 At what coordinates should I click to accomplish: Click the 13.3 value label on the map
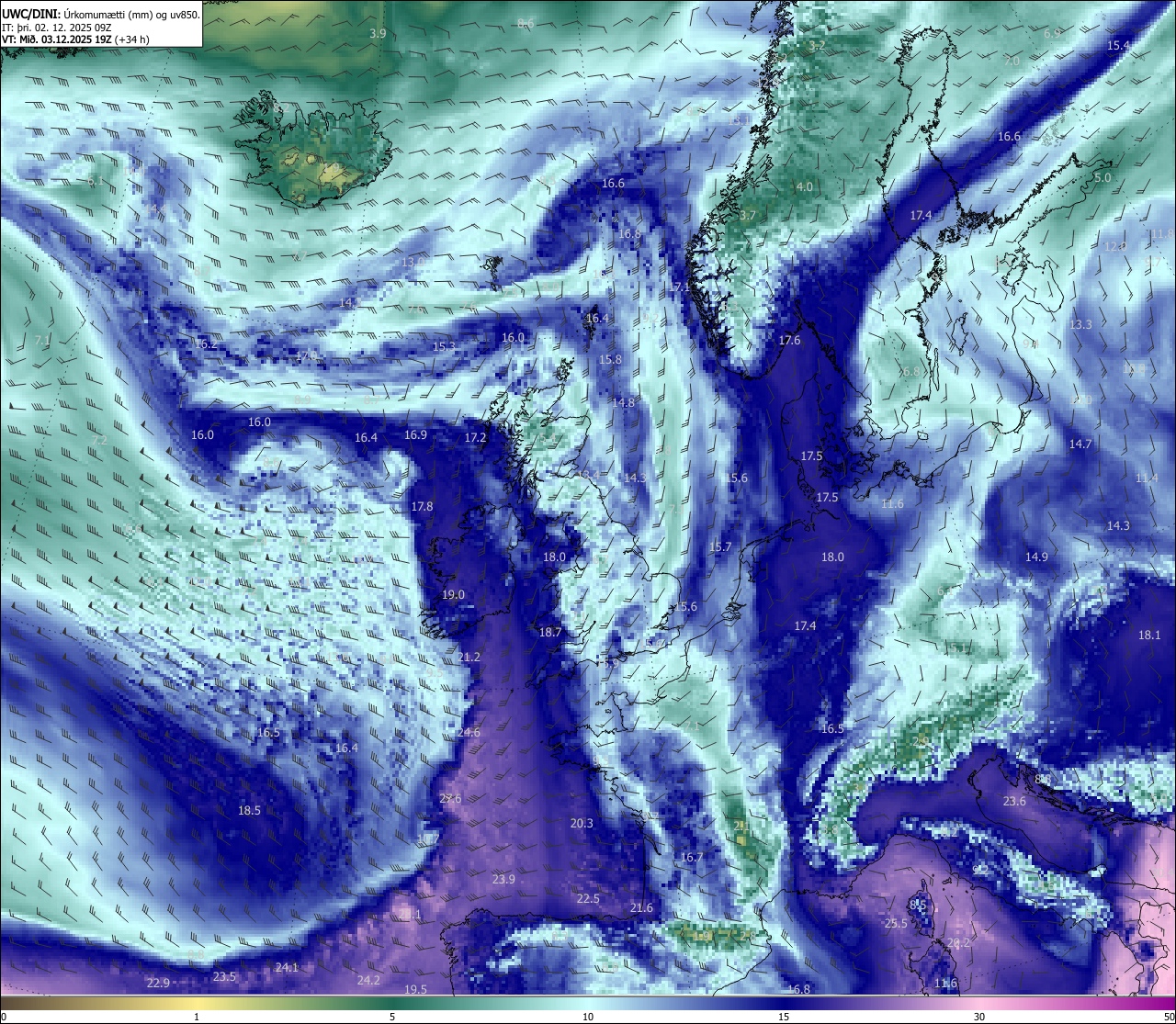coord(1080,325)
